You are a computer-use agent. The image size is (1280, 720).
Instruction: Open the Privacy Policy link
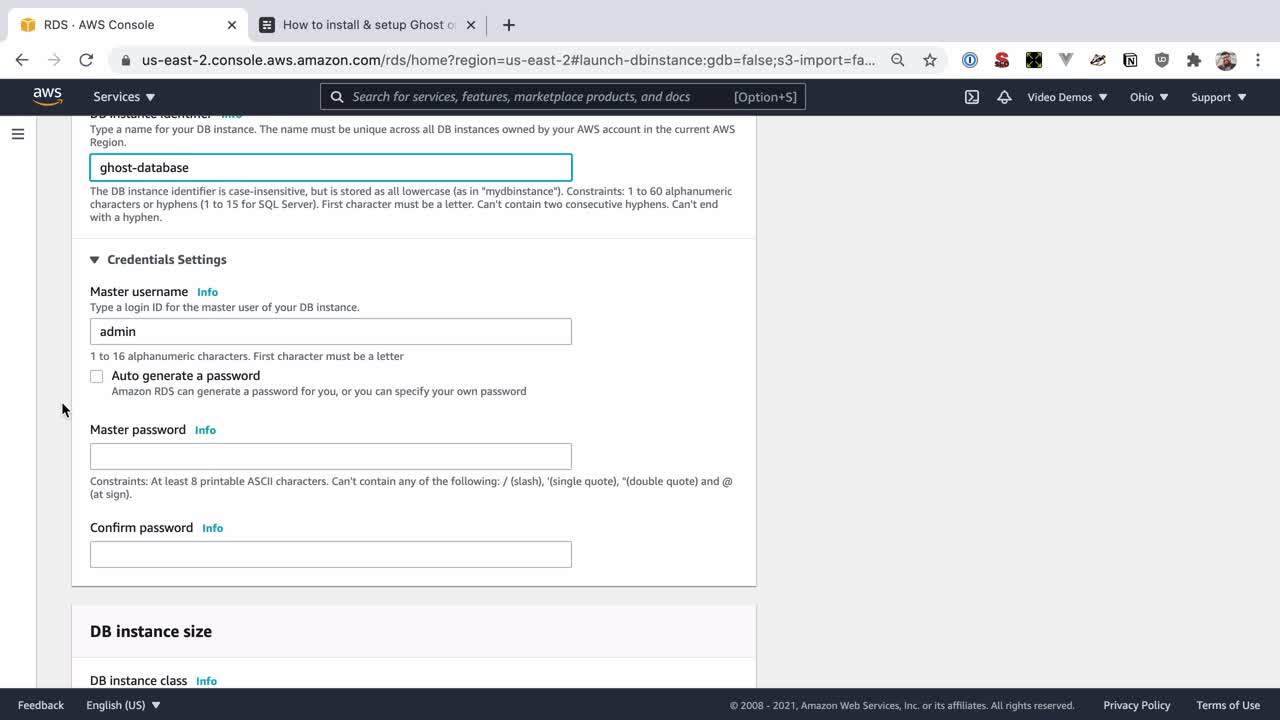[x=1136, y=705]
